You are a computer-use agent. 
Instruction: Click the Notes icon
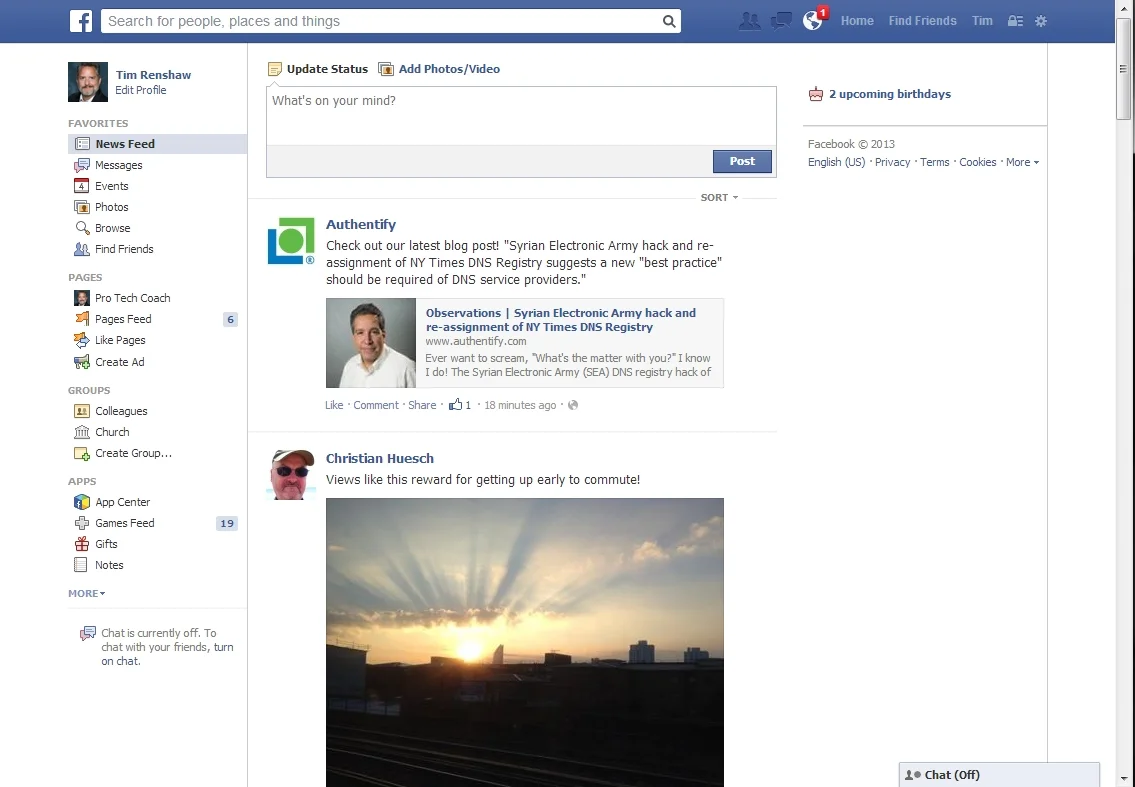(81, 565)
